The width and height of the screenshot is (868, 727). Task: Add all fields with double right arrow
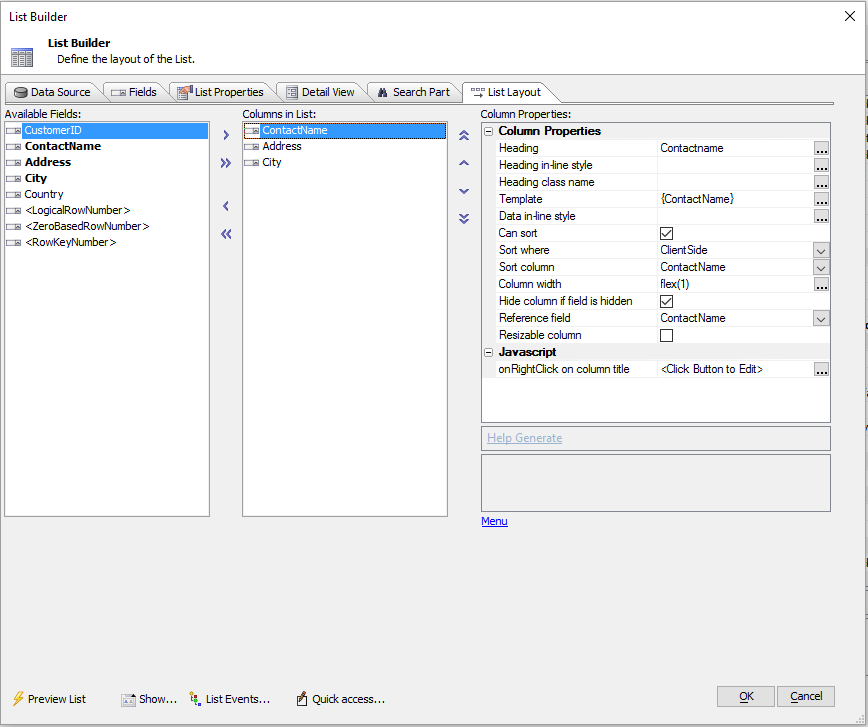[x=226, y=163]
